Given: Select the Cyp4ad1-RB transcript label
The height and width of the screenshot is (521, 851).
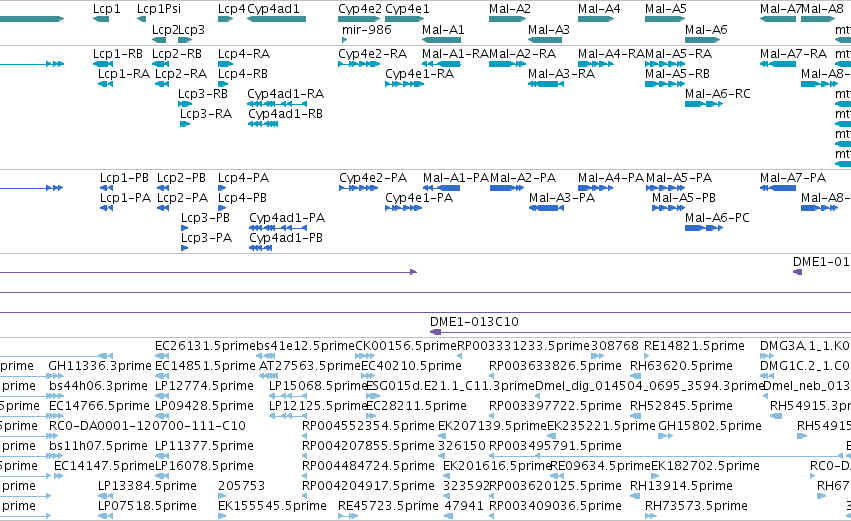Looking at the screenshot, I should pos(285,114).
